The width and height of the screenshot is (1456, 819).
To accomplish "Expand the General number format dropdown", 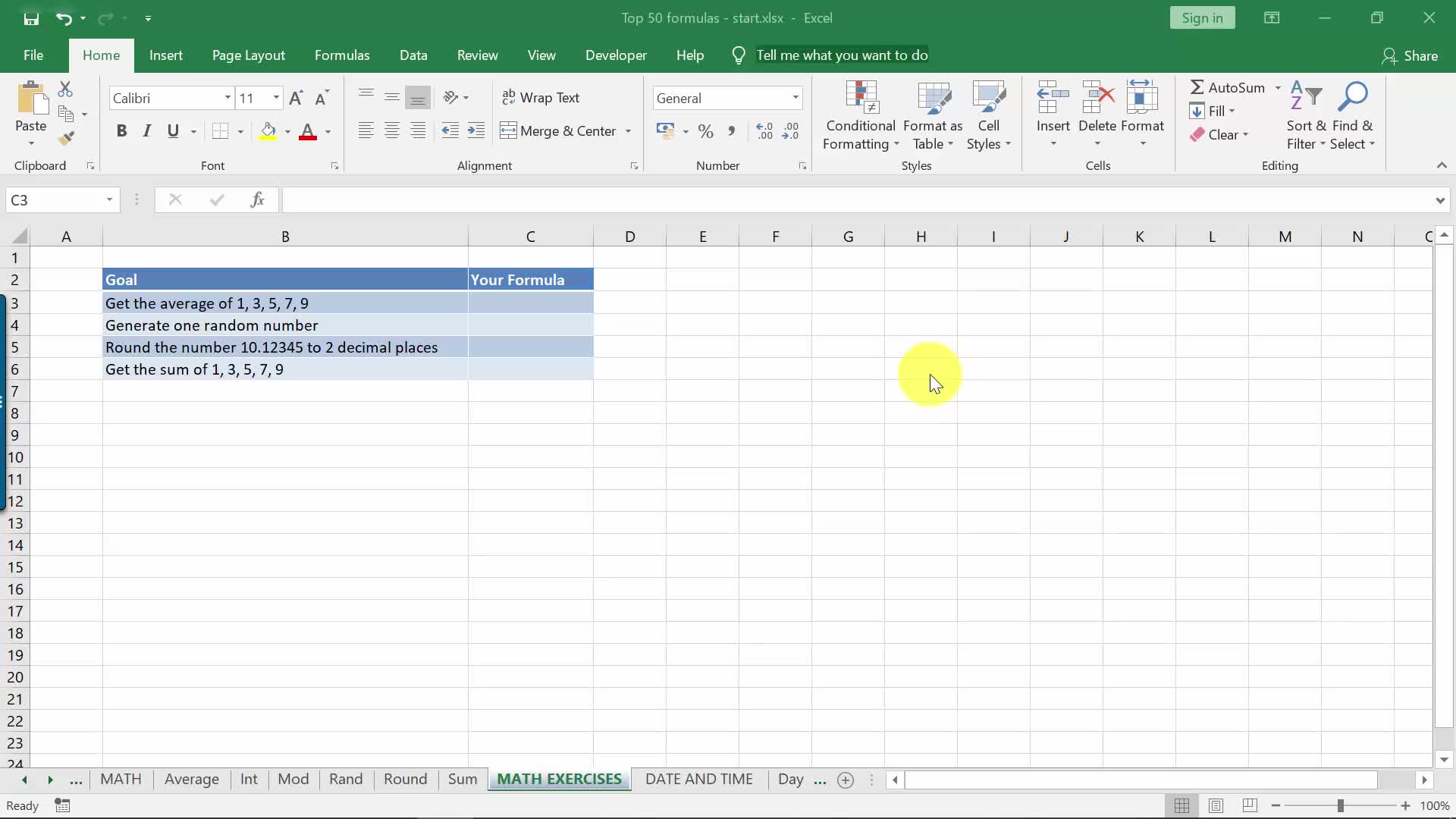I will coord(795,98).
